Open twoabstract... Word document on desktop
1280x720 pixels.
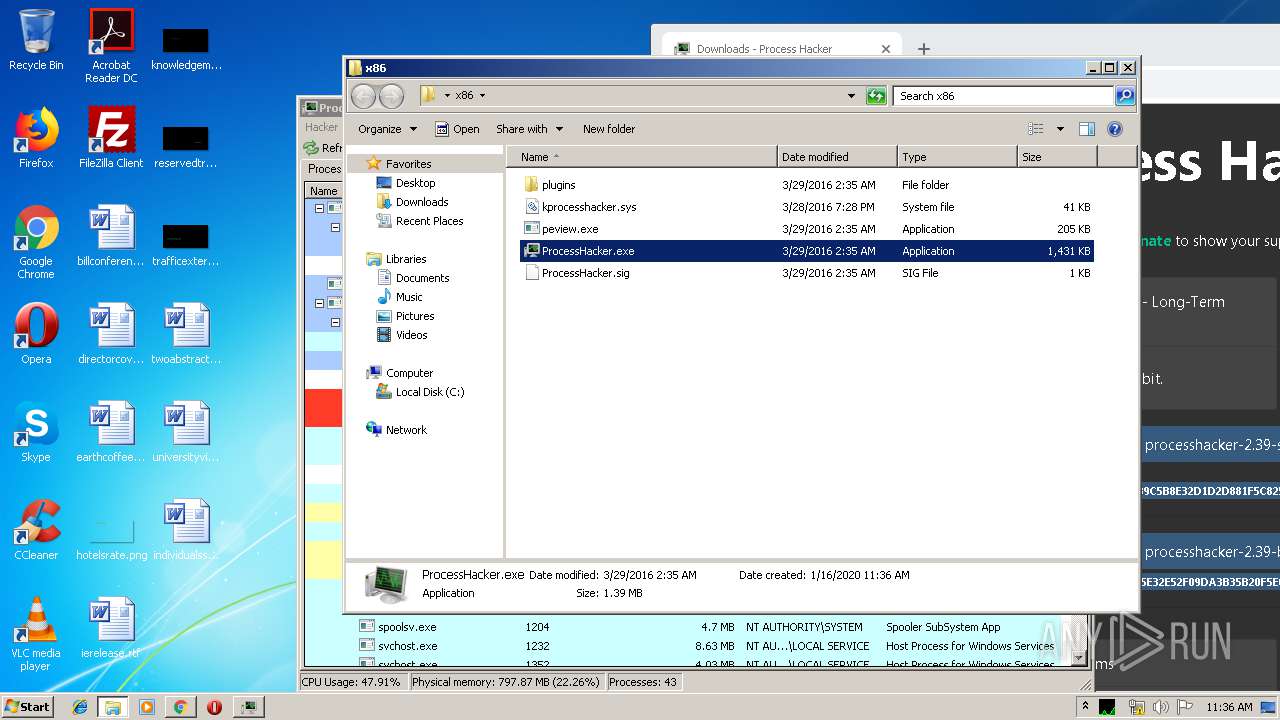(186, 334)
